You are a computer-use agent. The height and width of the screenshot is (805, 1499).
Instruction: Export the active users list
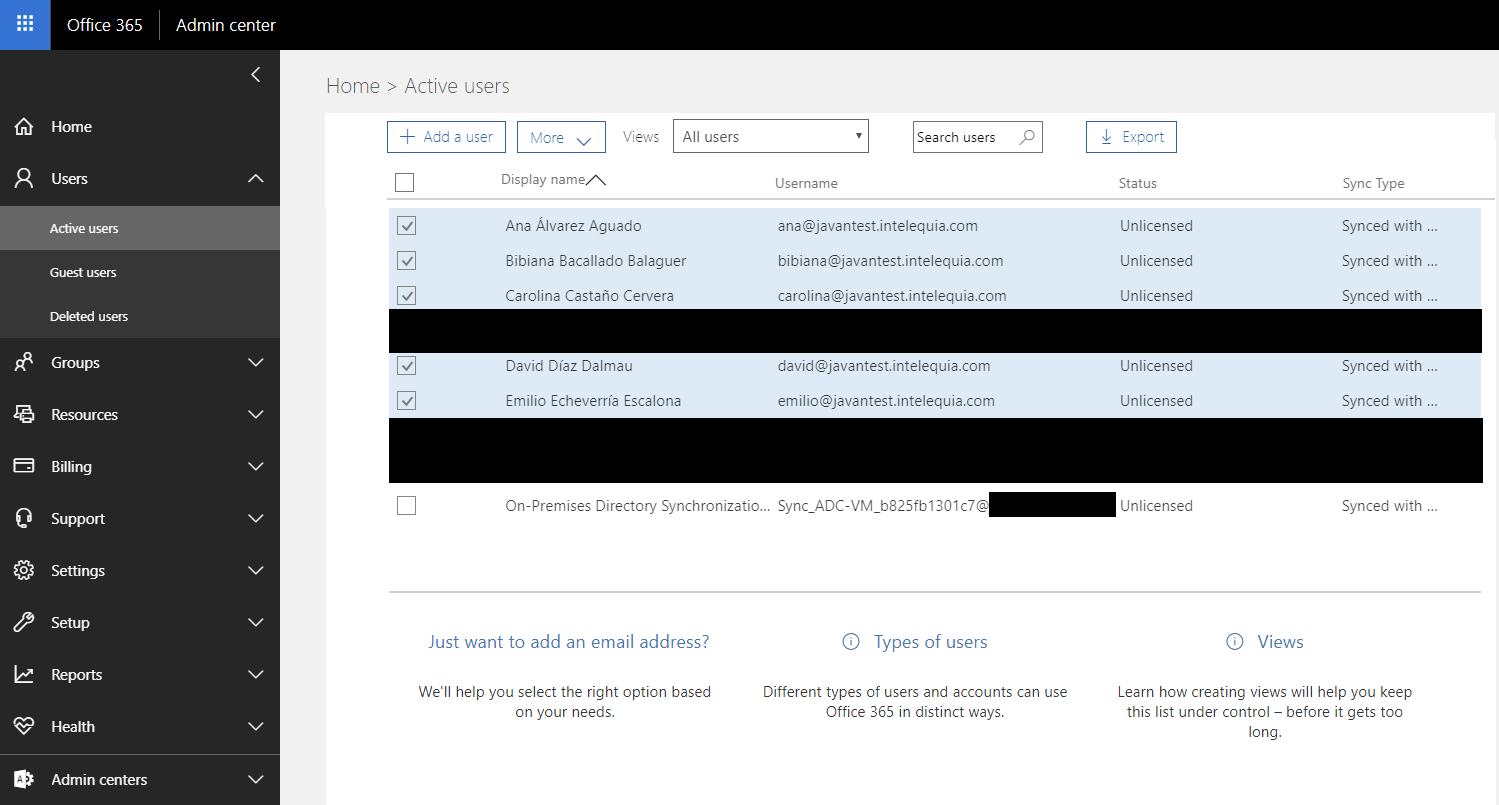(1131, 136)
